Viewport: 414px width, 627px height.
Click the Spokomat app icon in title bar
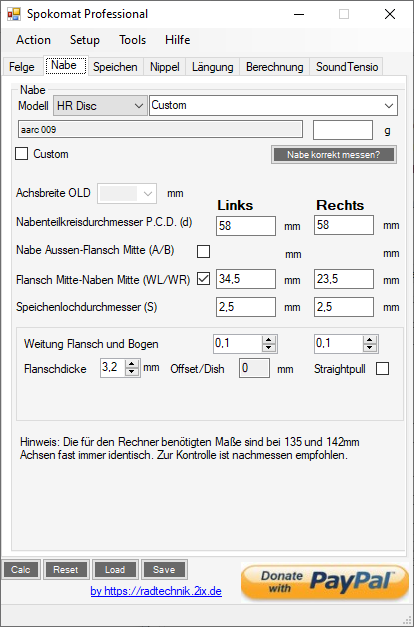point(14,14)
